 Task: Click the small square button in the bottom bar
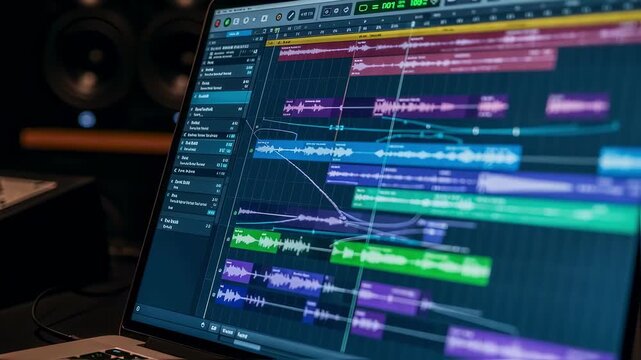(x=214, y=328)
